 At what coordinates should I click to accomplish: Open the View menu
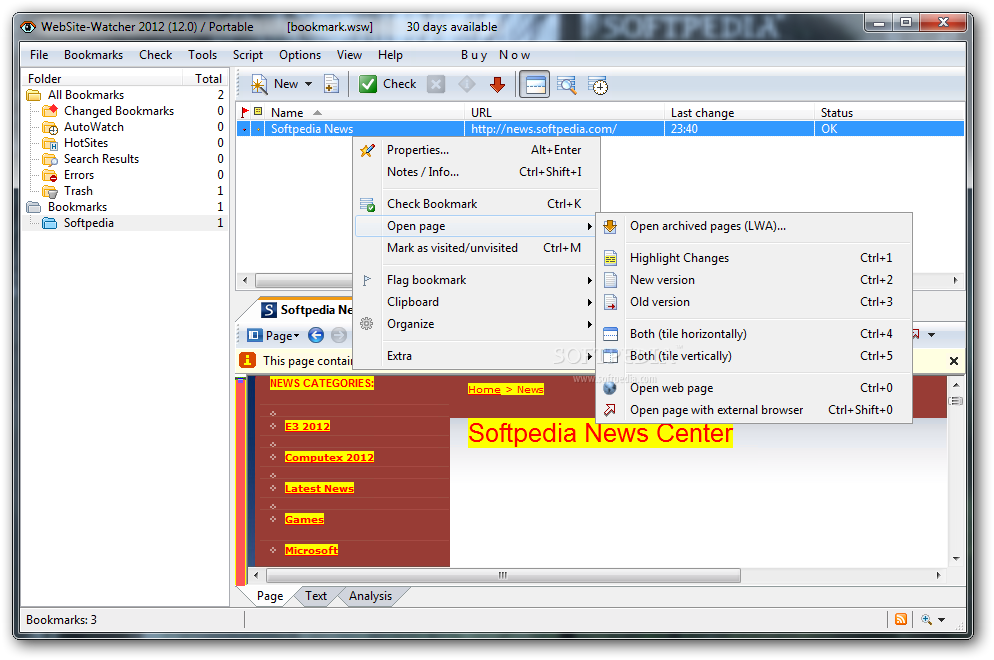pos(349,55)
